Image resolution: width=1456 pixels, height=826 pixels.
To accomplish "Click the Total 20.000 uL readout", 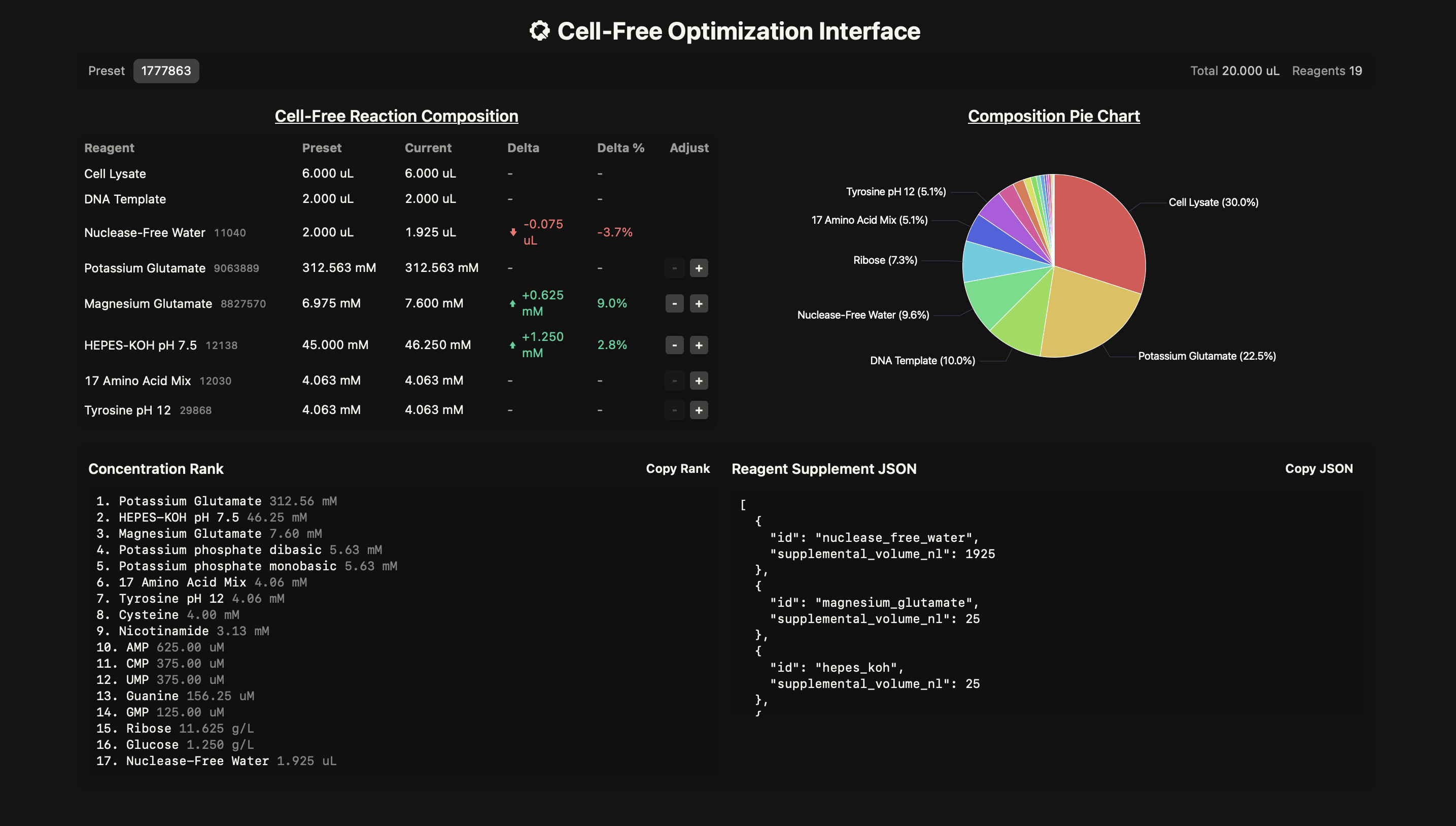I will [1235, 71].
